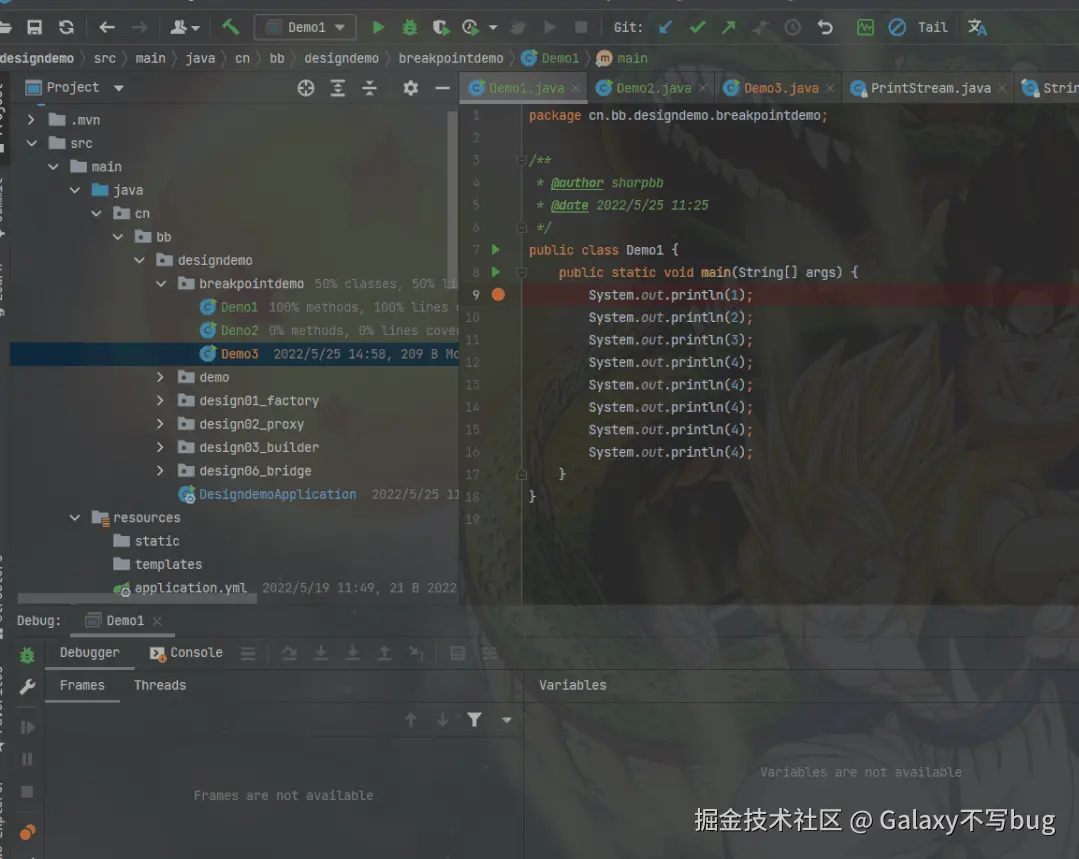The image size is (1079, 859).
Task: Click the Synchronize reload icon
Action: (x=66, y=27)
